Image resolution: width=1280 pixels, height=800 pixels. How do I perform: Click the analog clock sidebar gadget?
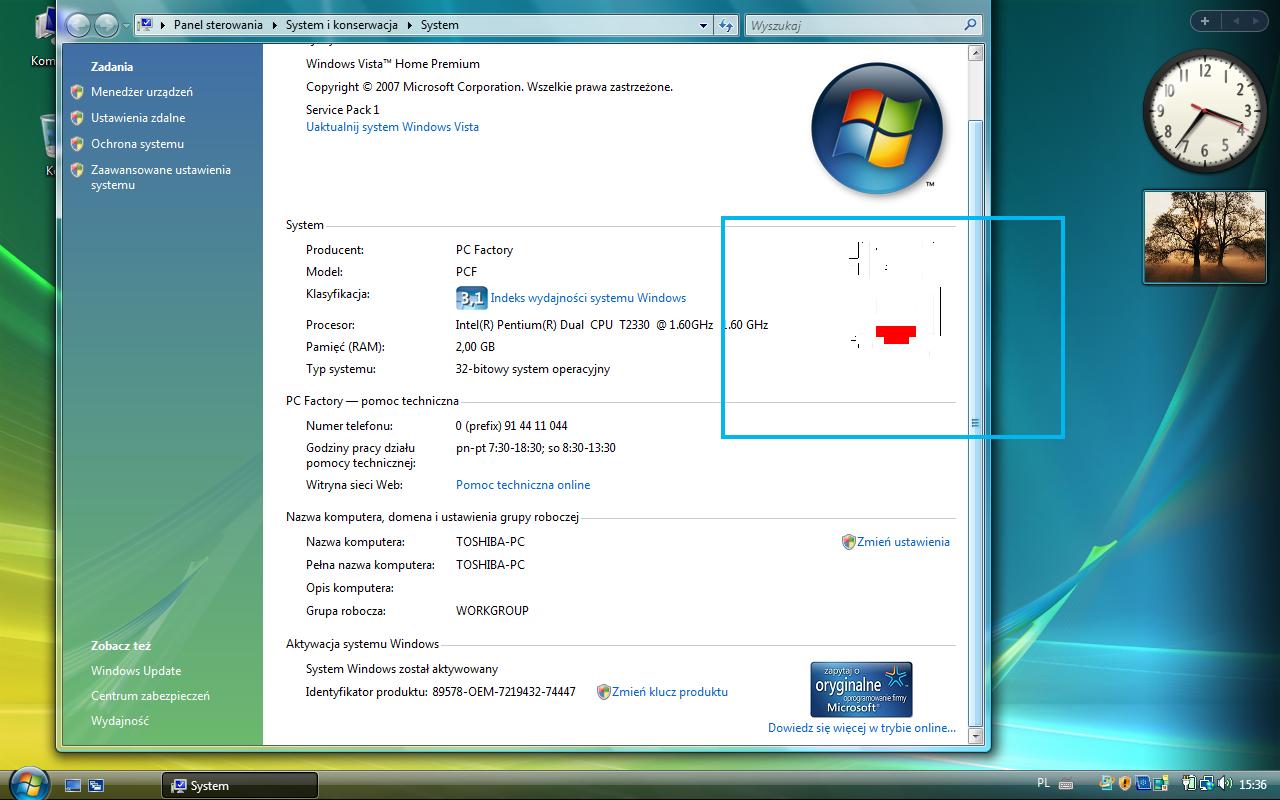pyautogui.click(x=1205, y=110)
